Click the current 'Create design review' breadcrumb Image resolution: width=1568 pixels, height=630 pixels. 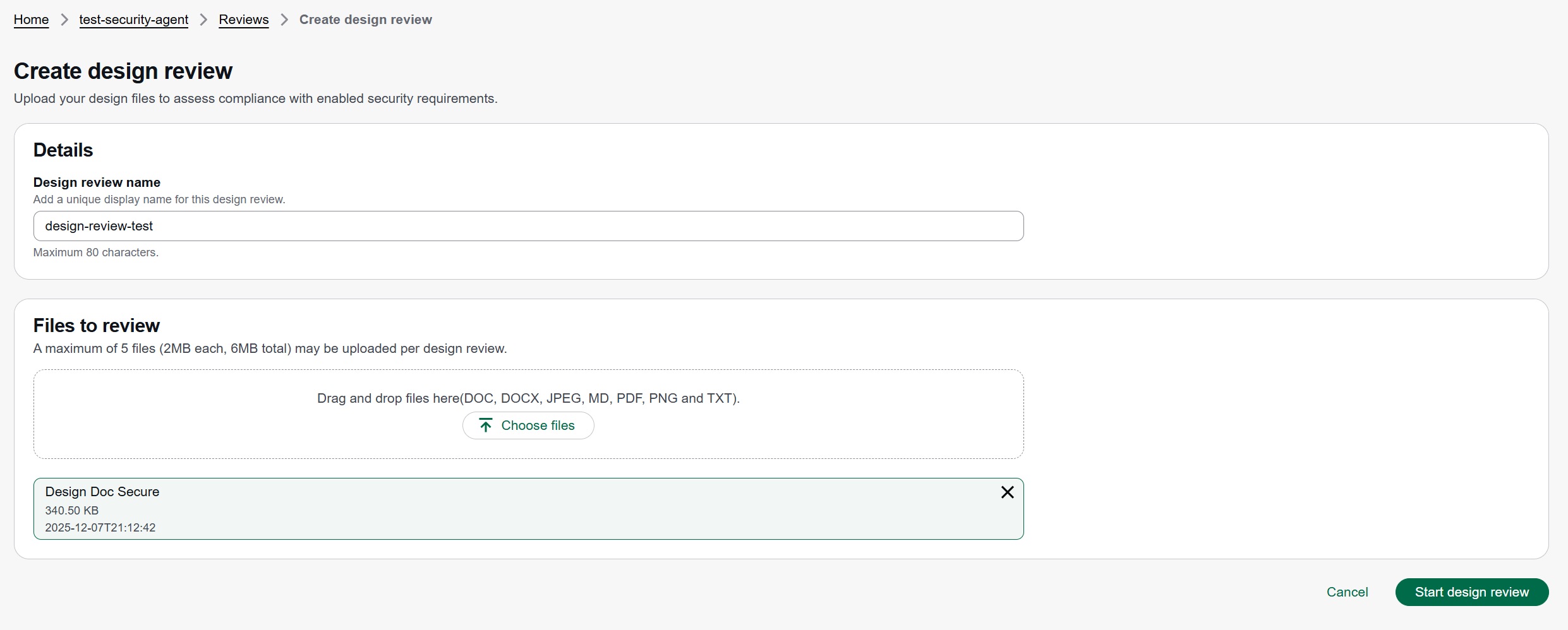365,20
